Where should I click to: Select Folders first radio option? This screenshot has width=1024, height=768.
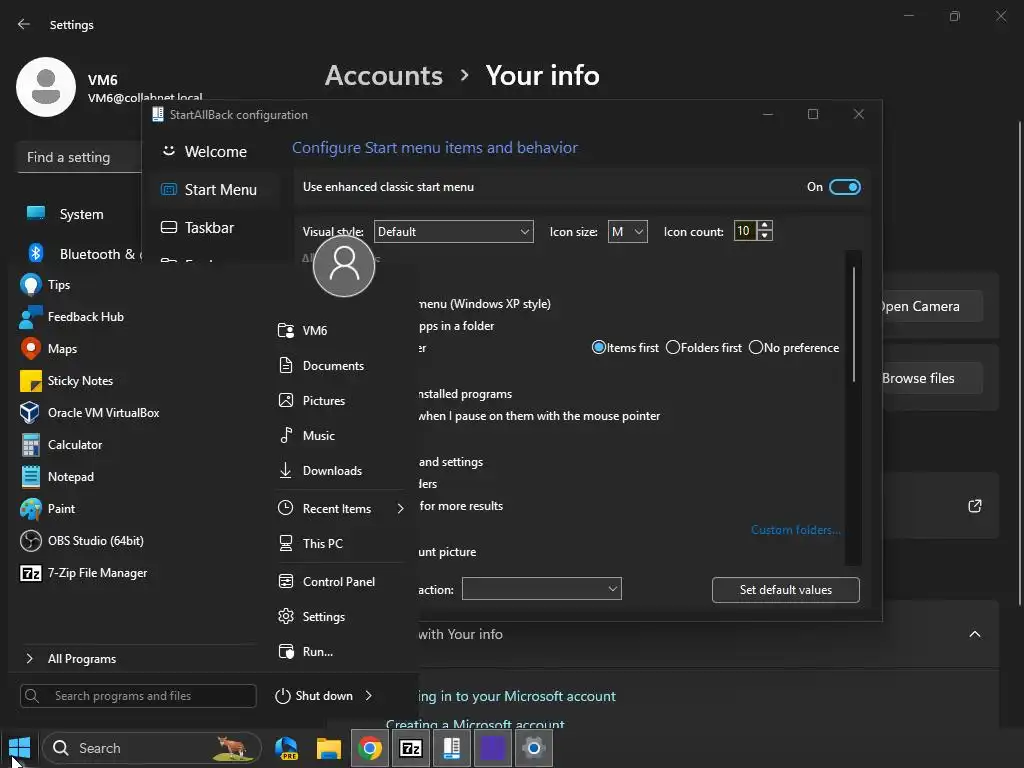coord(704,347)
